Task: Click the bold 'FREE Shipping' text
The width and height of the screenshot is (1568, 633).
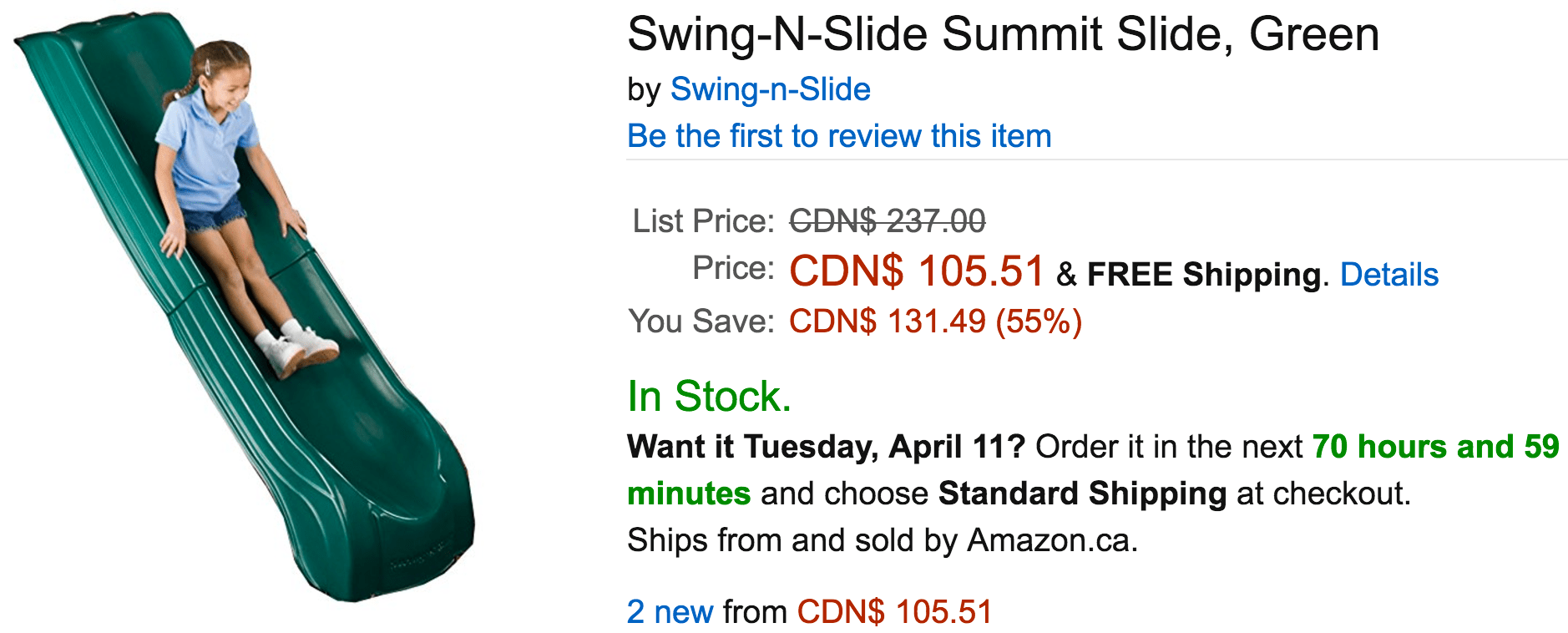Action: (x=1204, y=275)
